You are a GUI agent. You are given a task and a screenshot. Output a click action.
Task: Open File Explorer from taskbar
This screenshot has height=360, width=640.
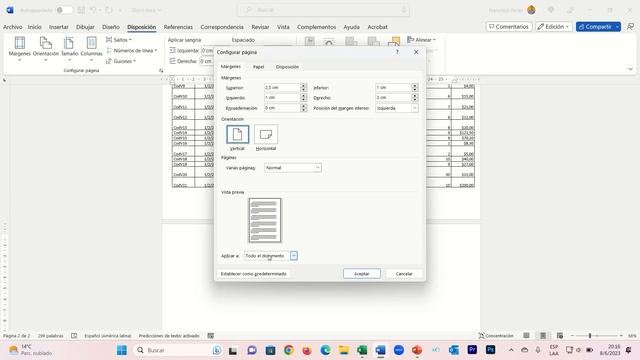[x=344, y=350]
